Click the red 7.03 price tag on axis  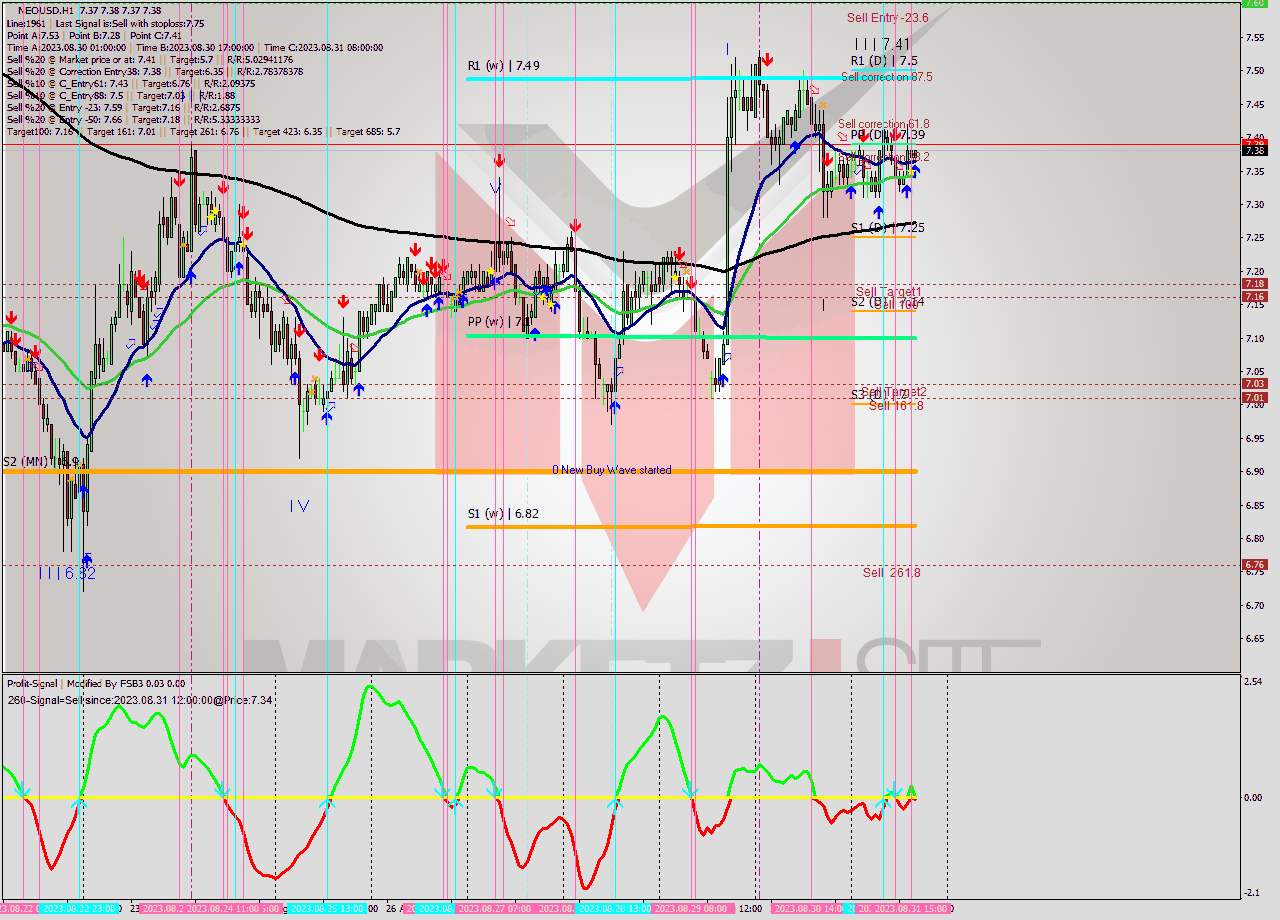(1254, 384)
